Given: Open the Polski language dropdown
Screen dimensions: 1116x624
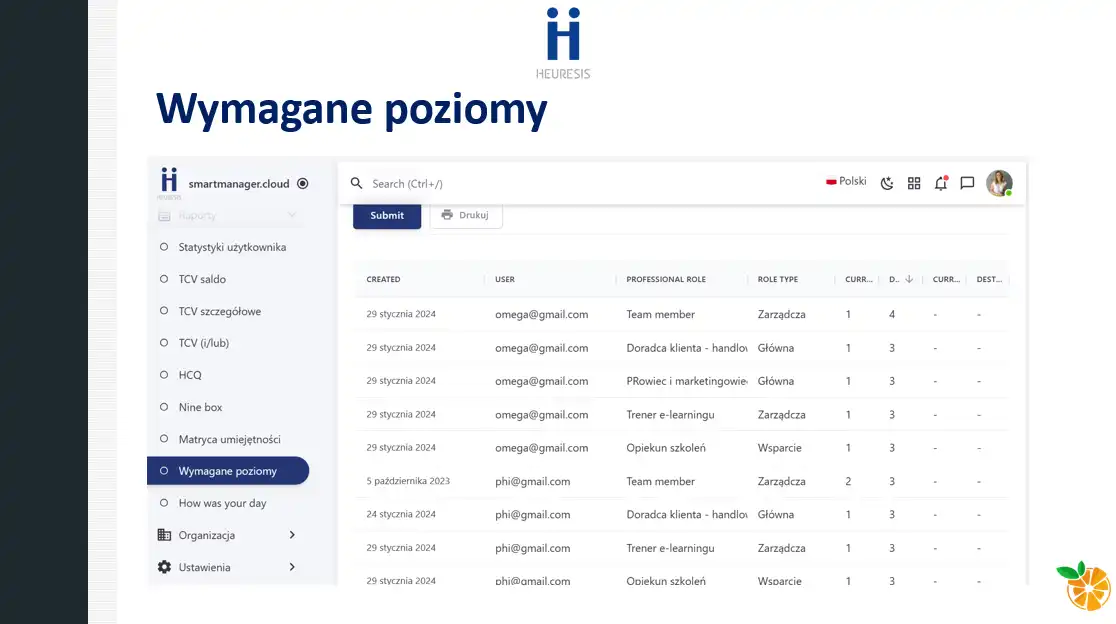Looking at the screenshot, I should pyautogui.click(x=846, y=182).
